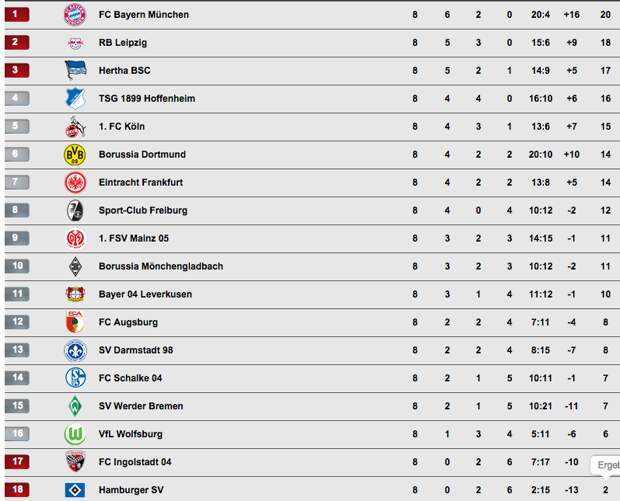Click the FC Schalke 04 logo
Viewport: 620px width, 501px height.
coord(75,378)
